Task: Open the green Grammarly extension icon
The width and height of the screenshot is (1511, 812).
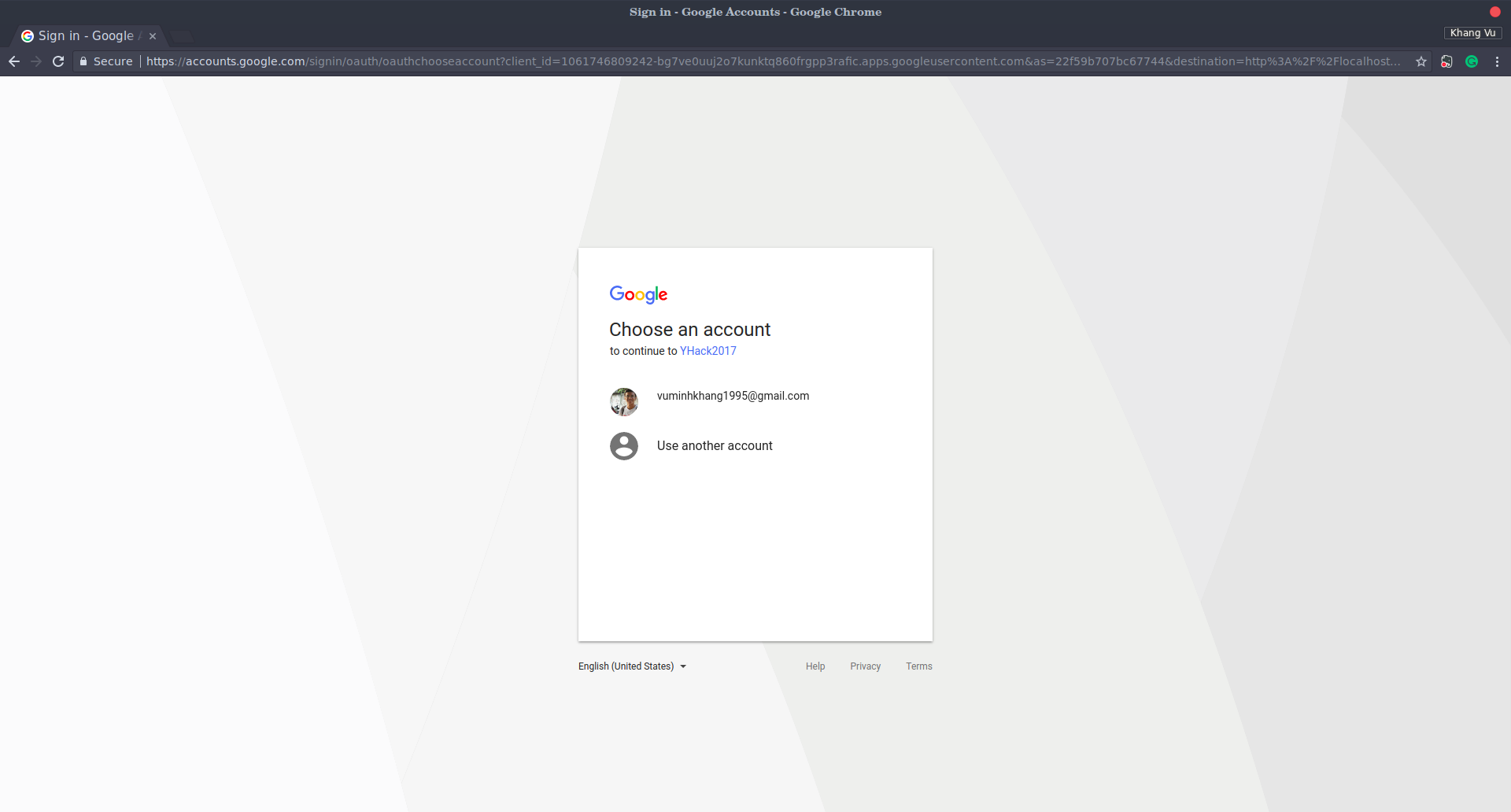Action: click(1472, 61)
